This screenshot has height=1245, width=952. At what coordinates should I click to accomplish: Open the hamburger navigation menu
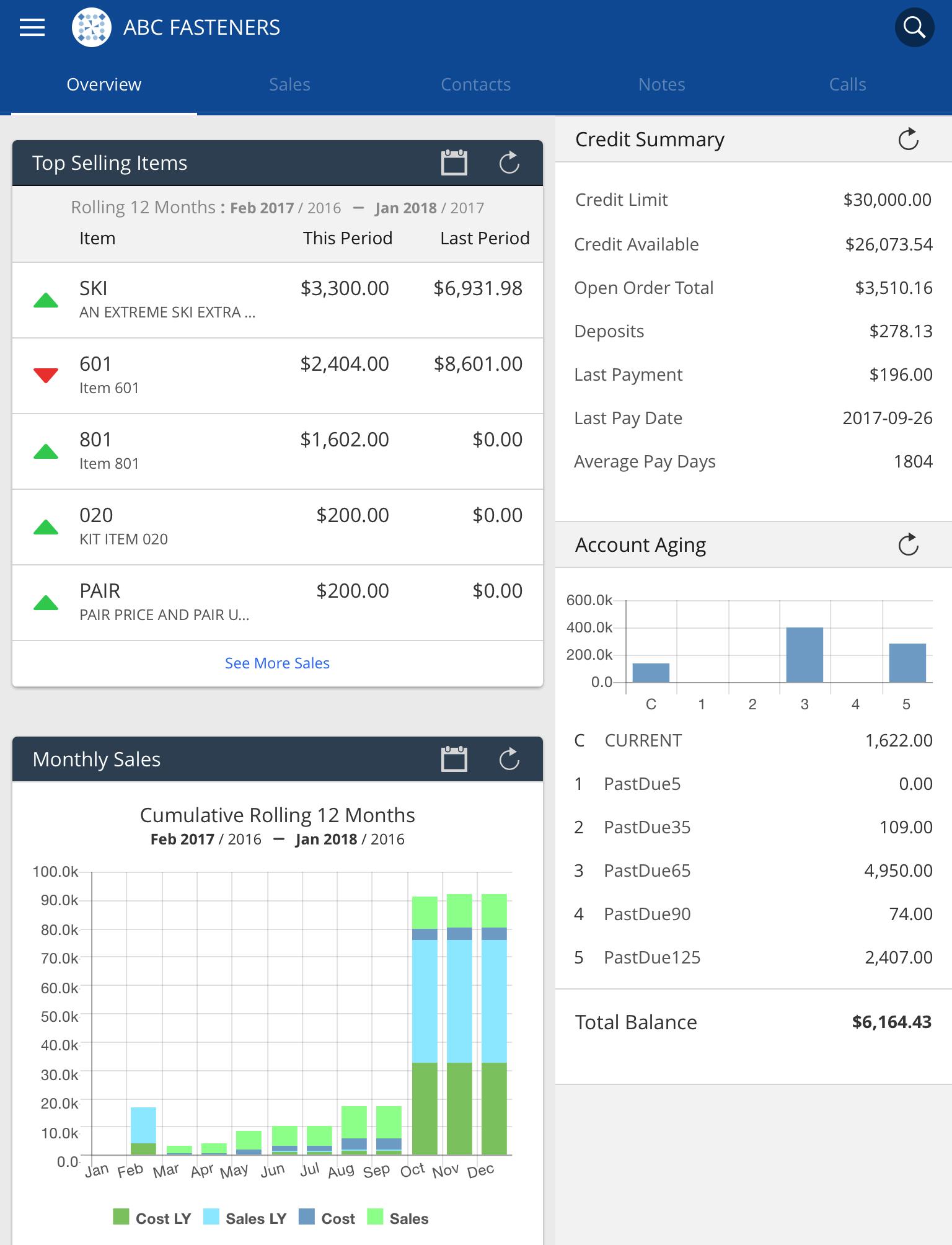[32, 27]
